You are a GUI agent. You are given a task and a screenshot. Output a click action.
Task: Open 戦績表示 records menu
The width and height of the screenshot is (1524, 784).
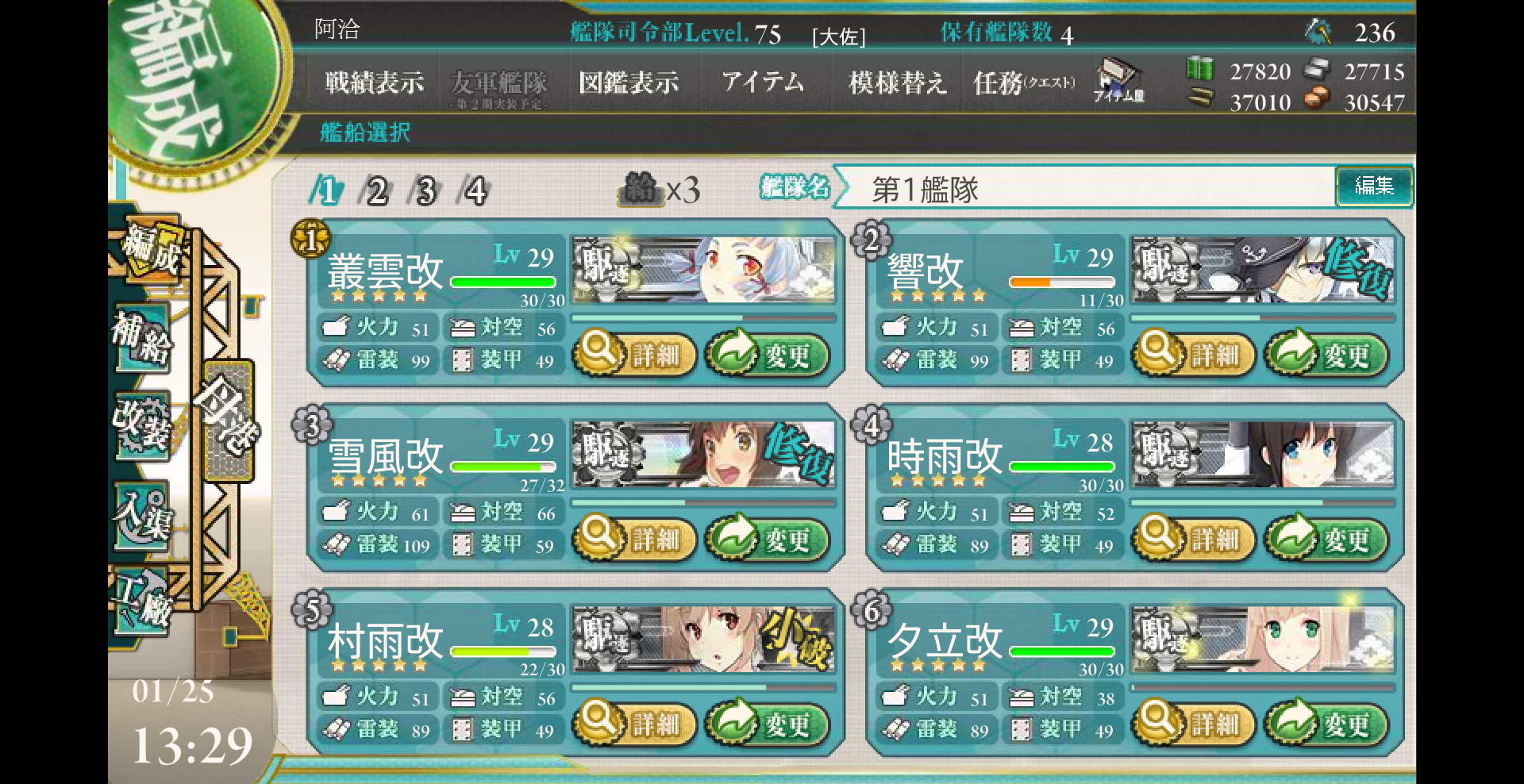coord(375,83)
